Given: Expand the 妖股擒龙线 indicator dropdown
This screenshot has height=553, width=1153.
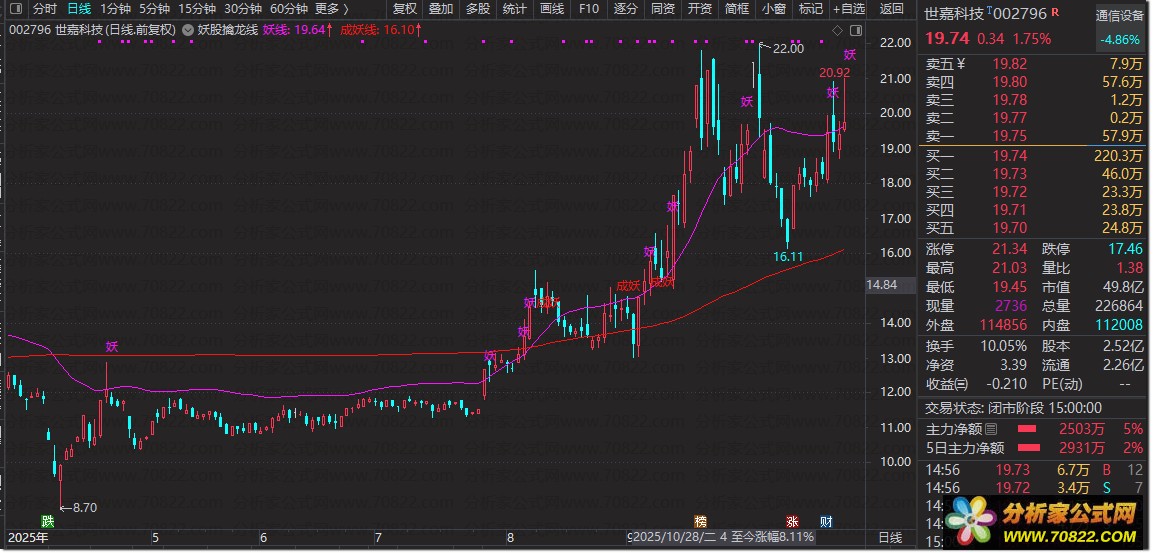Looking at the screenshot, I should point(189,30).
